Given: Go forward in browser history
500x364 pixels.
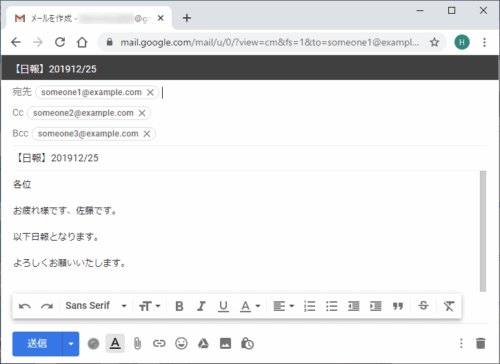Looking at the screenshot, I should (x=38, y=42).
